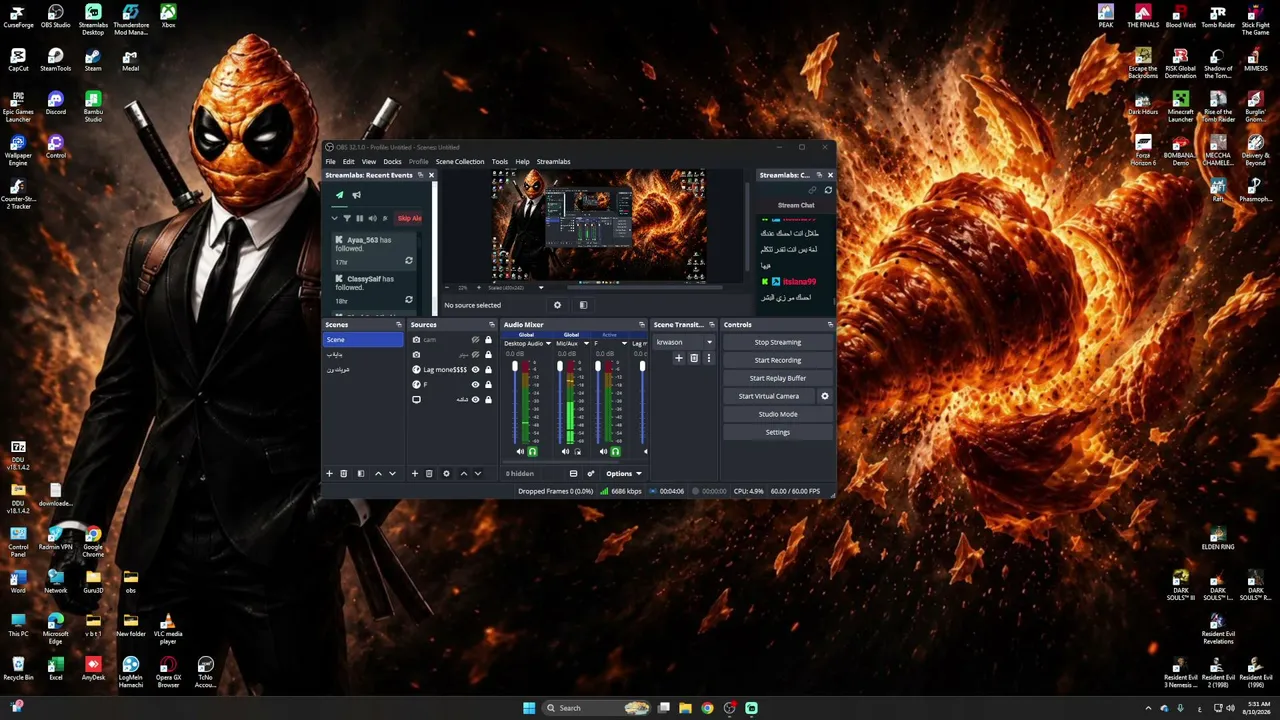Move the scene down in the Scenes list
This screenshot has width=1280, height=720.
click(392, 473)
